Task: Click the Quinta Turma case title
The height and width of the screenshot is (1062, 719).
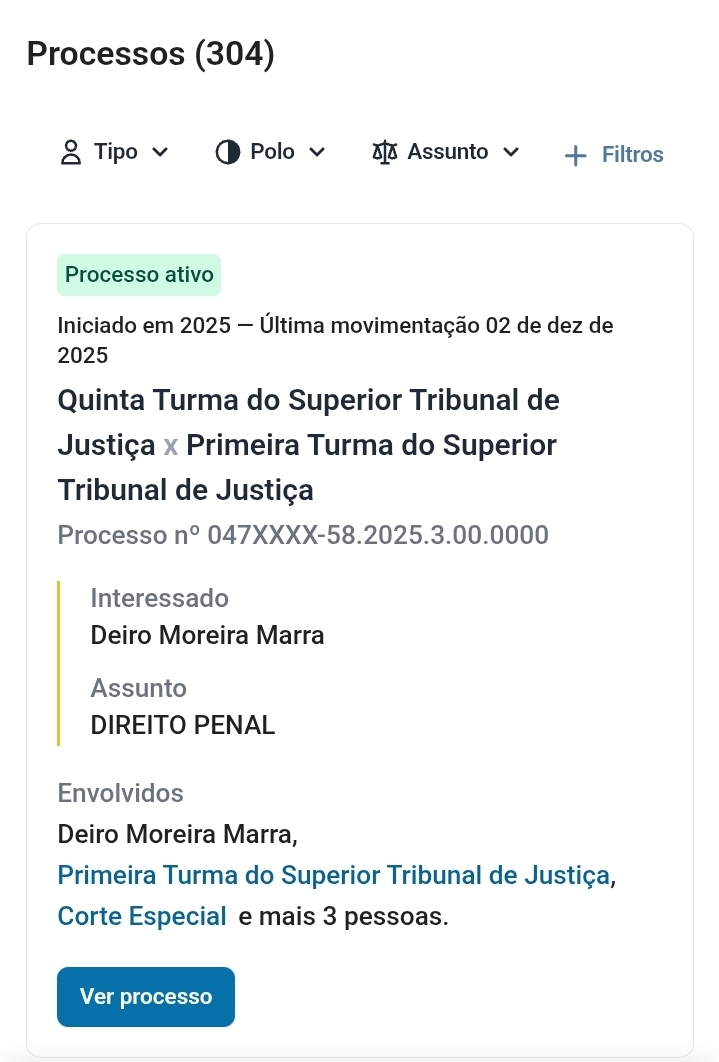Action: tap(308, 444)
